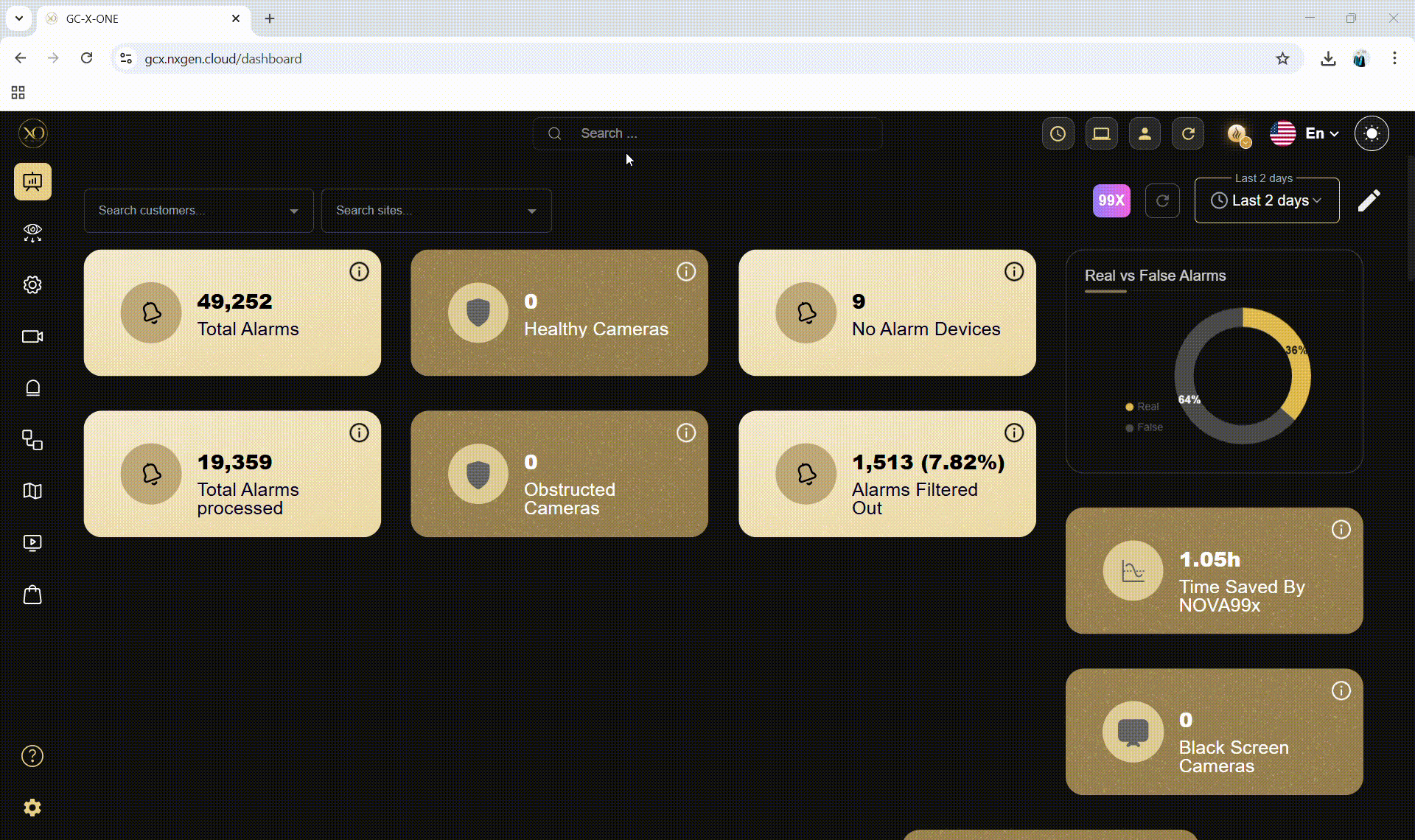Open the alarm bell sidebar icon

pyautogui.click(x=32, y=388)
